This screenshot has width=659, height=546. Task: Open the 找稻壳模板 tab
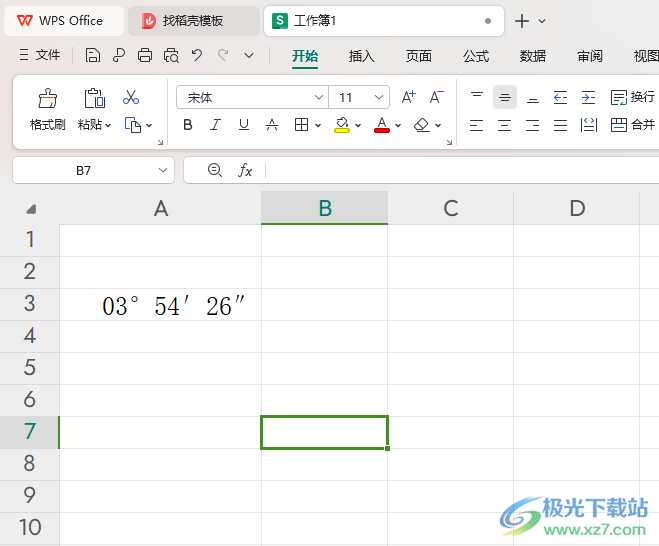(194, 21)
